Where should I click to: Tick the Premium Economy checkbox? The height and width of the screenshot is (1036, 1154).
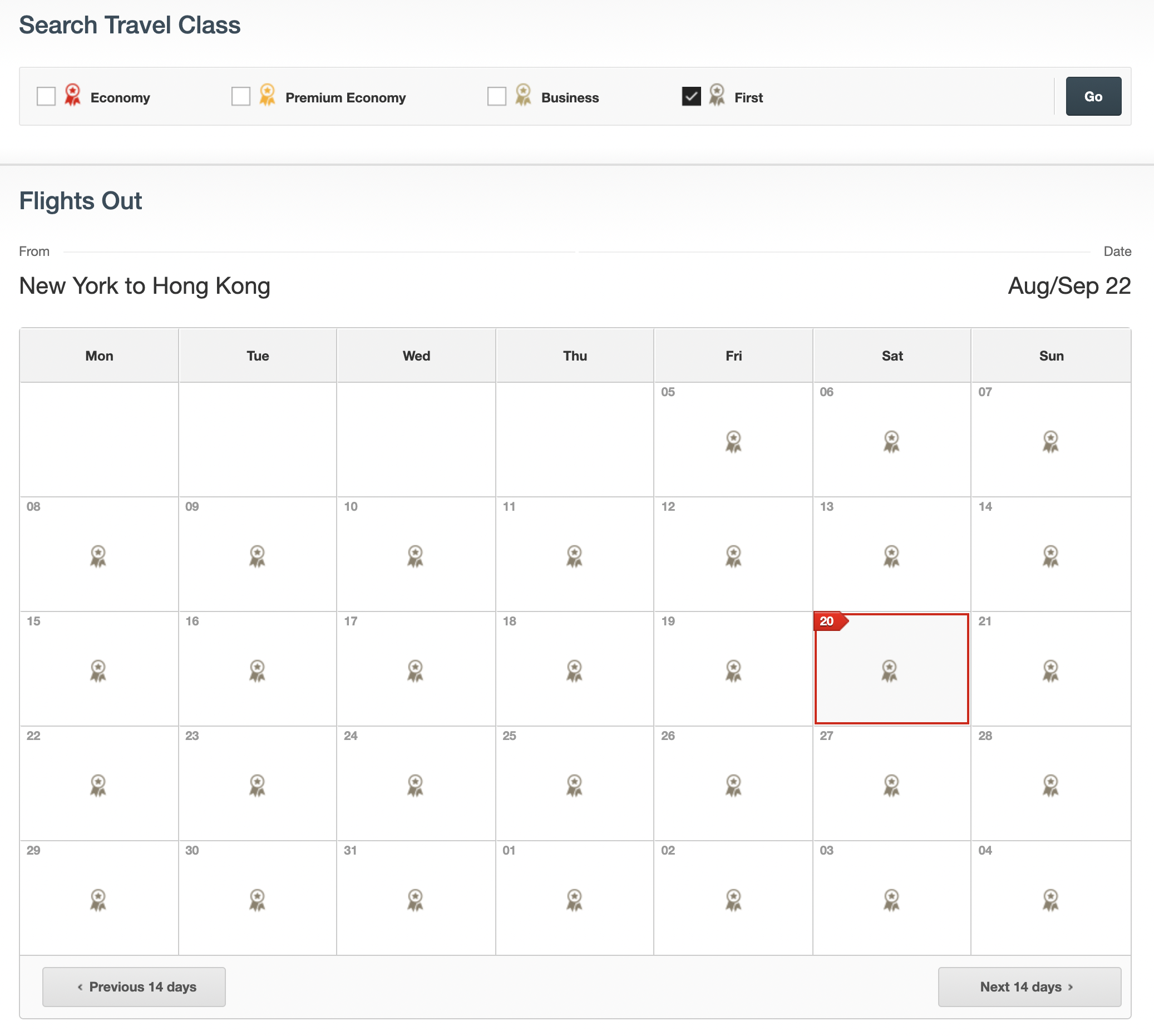point(241,96)
